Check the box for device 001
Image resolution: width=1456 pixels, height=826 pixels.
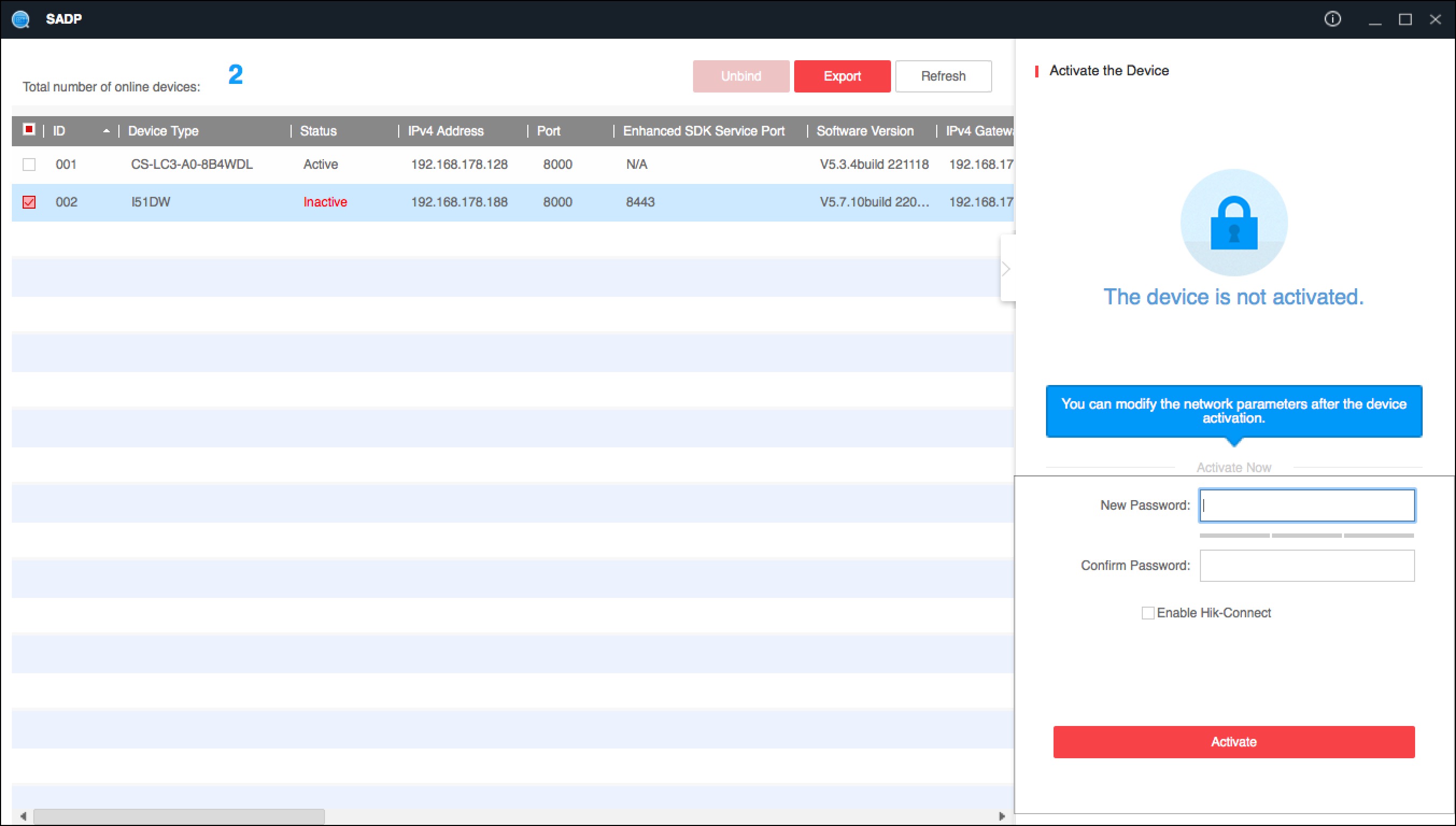[29, 165]
